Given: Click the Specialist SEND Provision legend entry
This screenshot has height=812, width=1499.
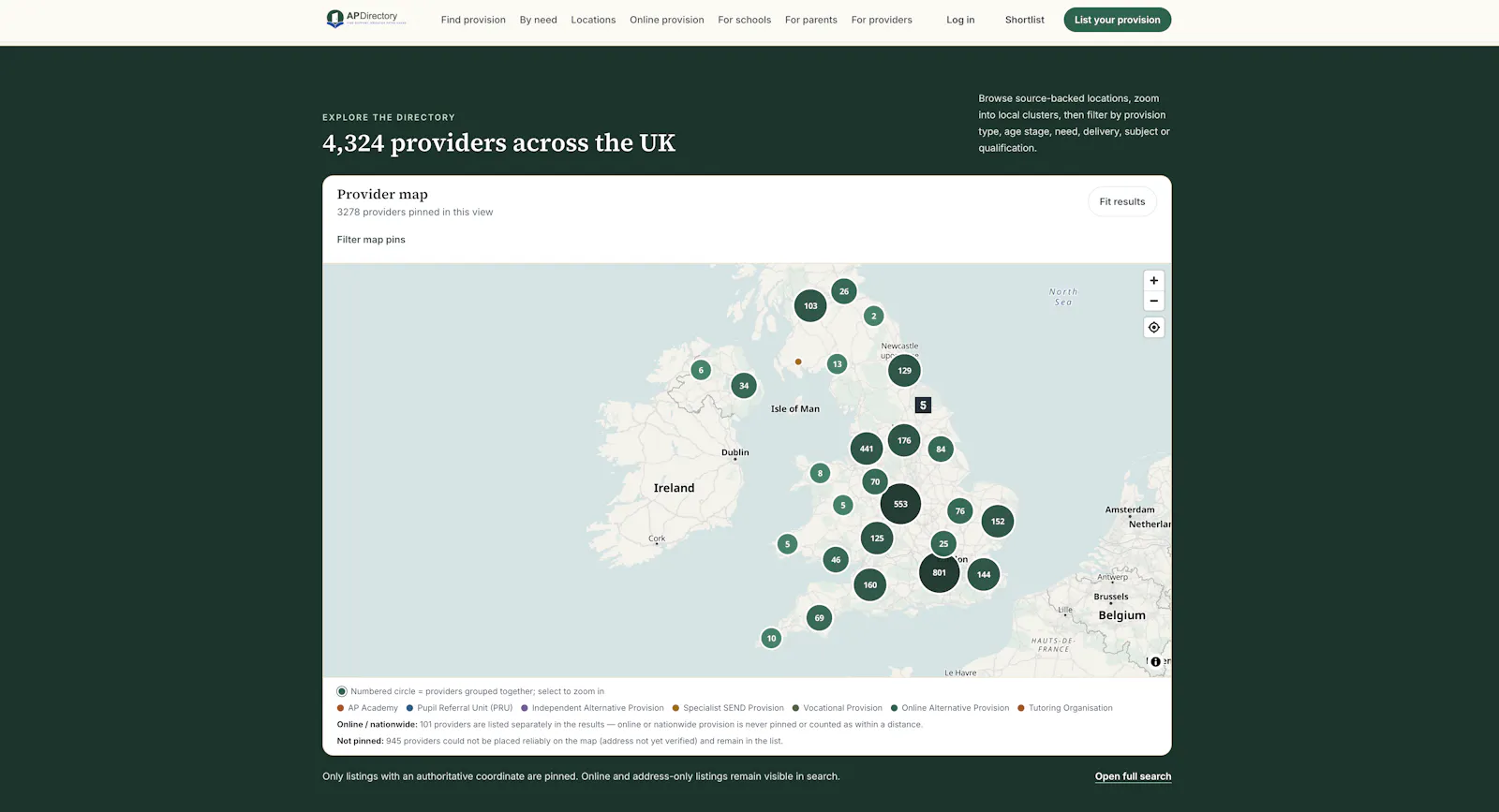Looking at the screenshot, I should click(x=728, y=708).
